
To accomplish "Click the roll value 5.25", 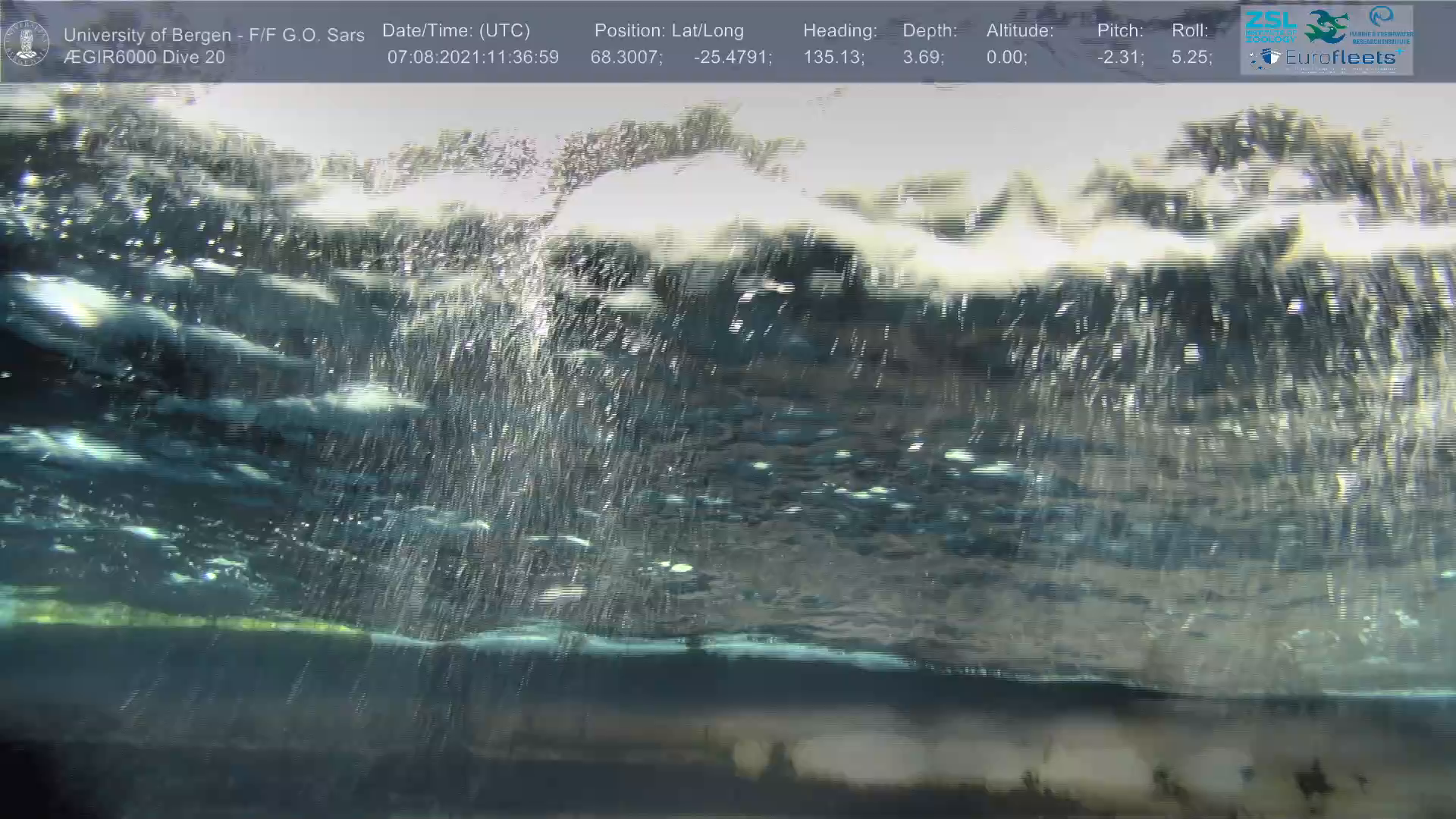I will pos(1191,58).
